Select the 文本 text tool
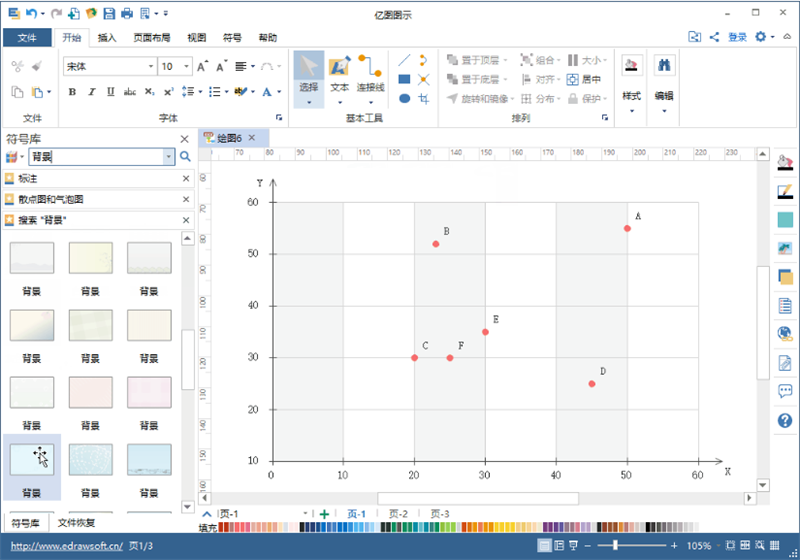This screenshot has height=560, width=800. point(339,79)
